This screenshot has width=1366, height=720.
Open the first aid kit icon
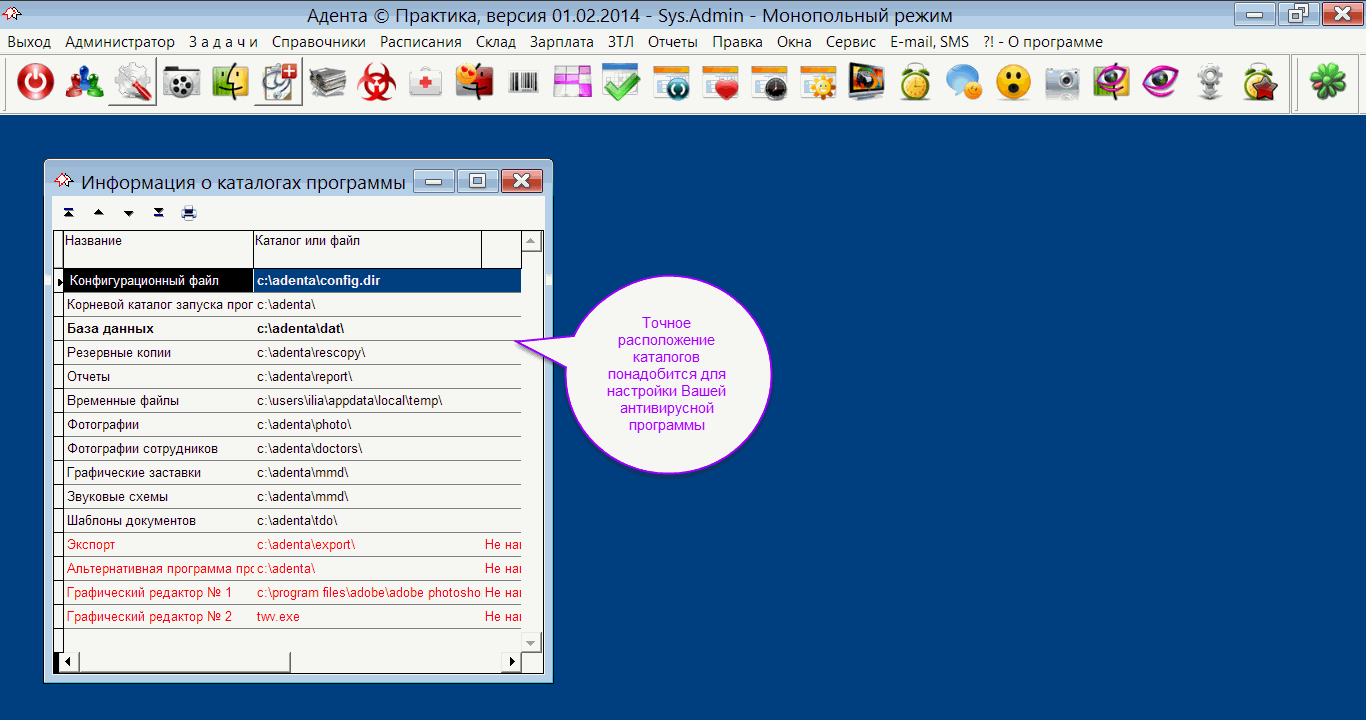coord(426,83)
